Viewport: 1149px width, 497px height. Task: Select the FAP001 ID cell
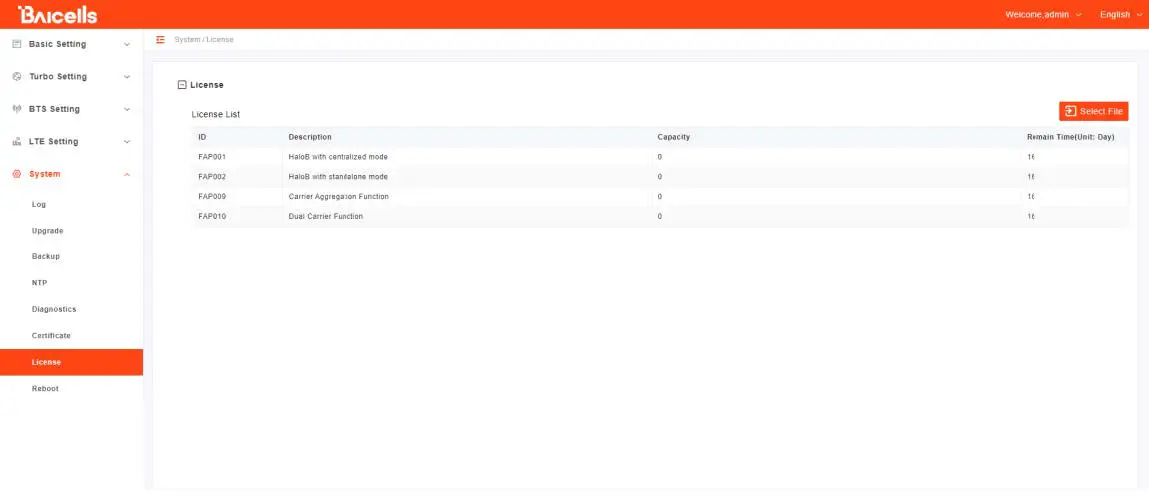(x=212, y=157)
